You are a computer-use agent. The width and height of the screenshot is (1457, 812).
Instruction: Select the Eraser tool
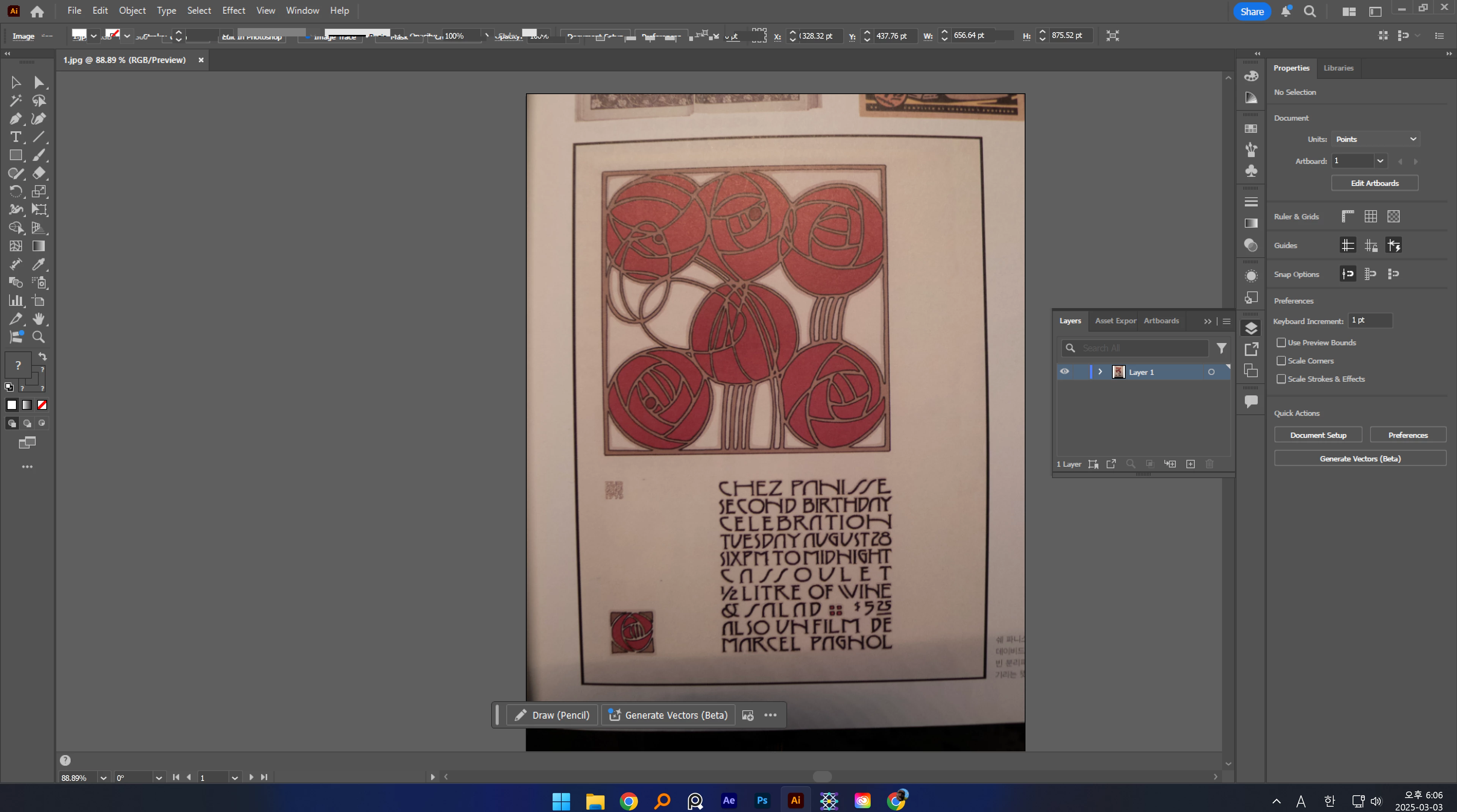click(38, 174)
